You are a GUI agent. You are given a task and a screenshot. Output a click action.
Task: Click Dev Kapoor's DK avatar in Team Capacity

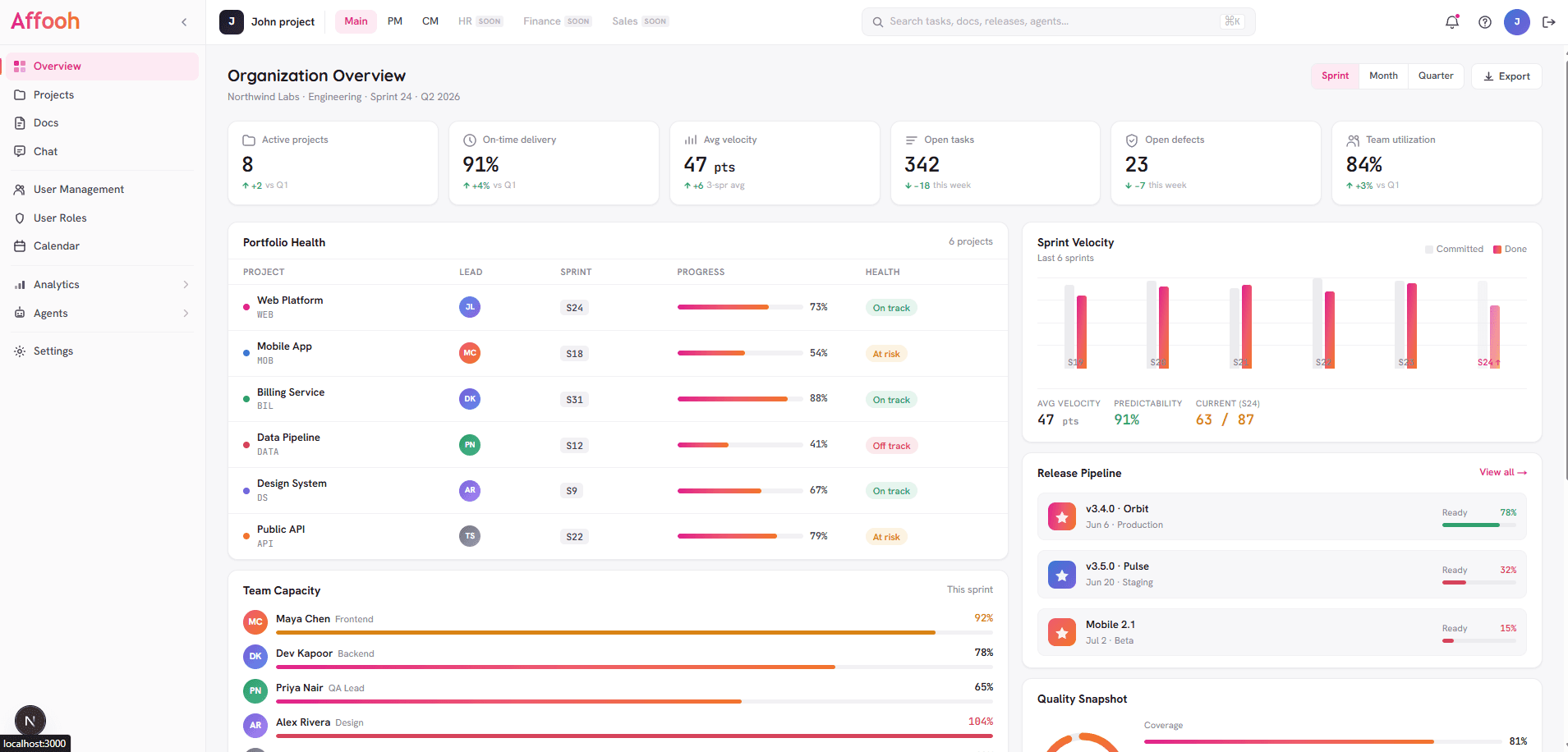(x=255, y=657)
